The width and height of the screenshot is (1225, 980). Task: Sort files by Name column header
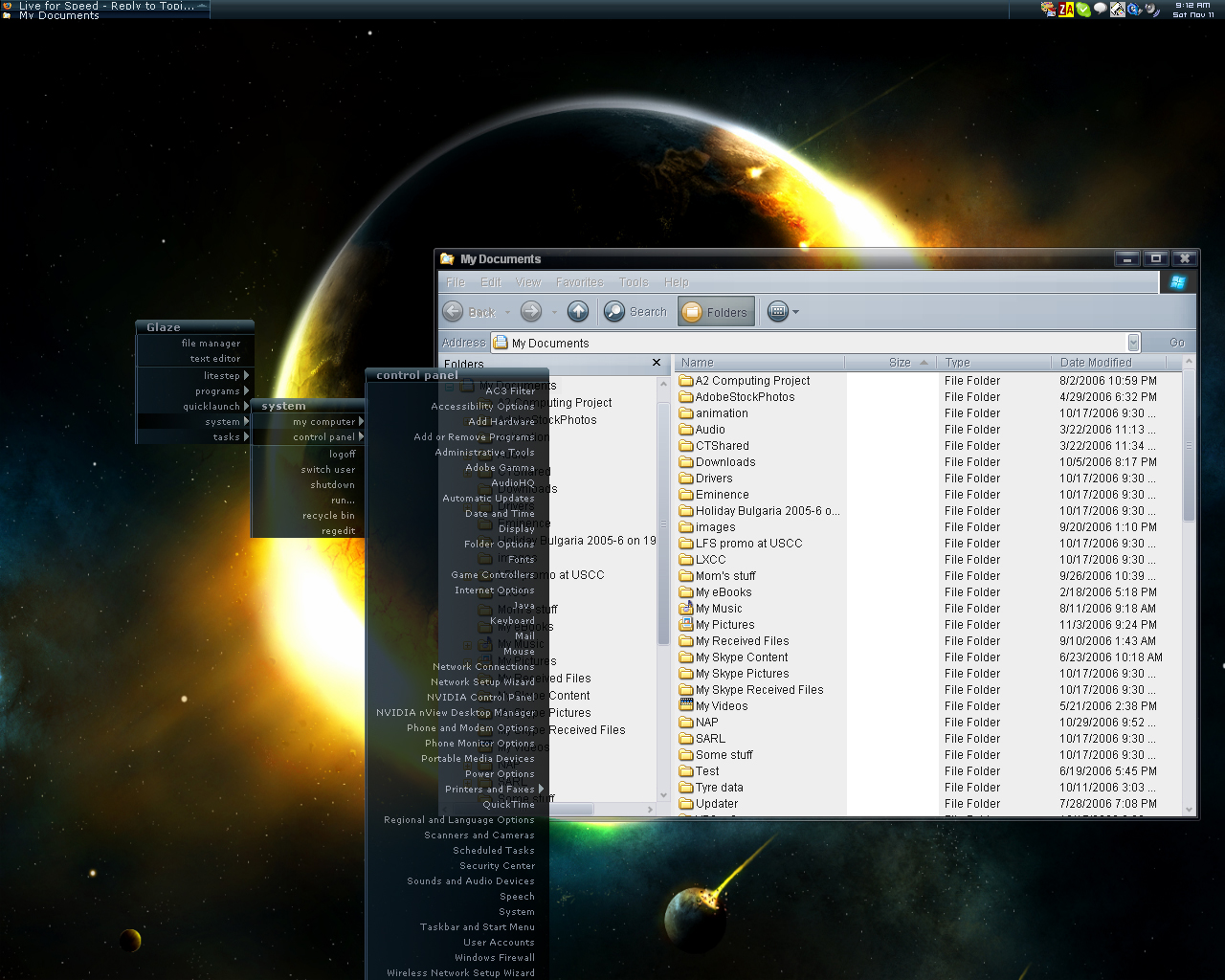click(760, 363)
